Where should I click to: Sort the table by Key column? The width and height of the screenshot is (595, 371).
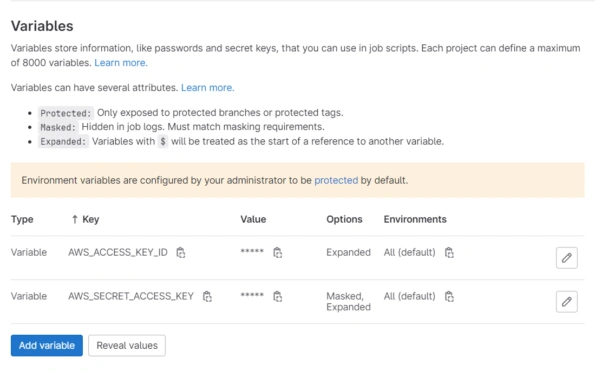(x=85, y=219)
